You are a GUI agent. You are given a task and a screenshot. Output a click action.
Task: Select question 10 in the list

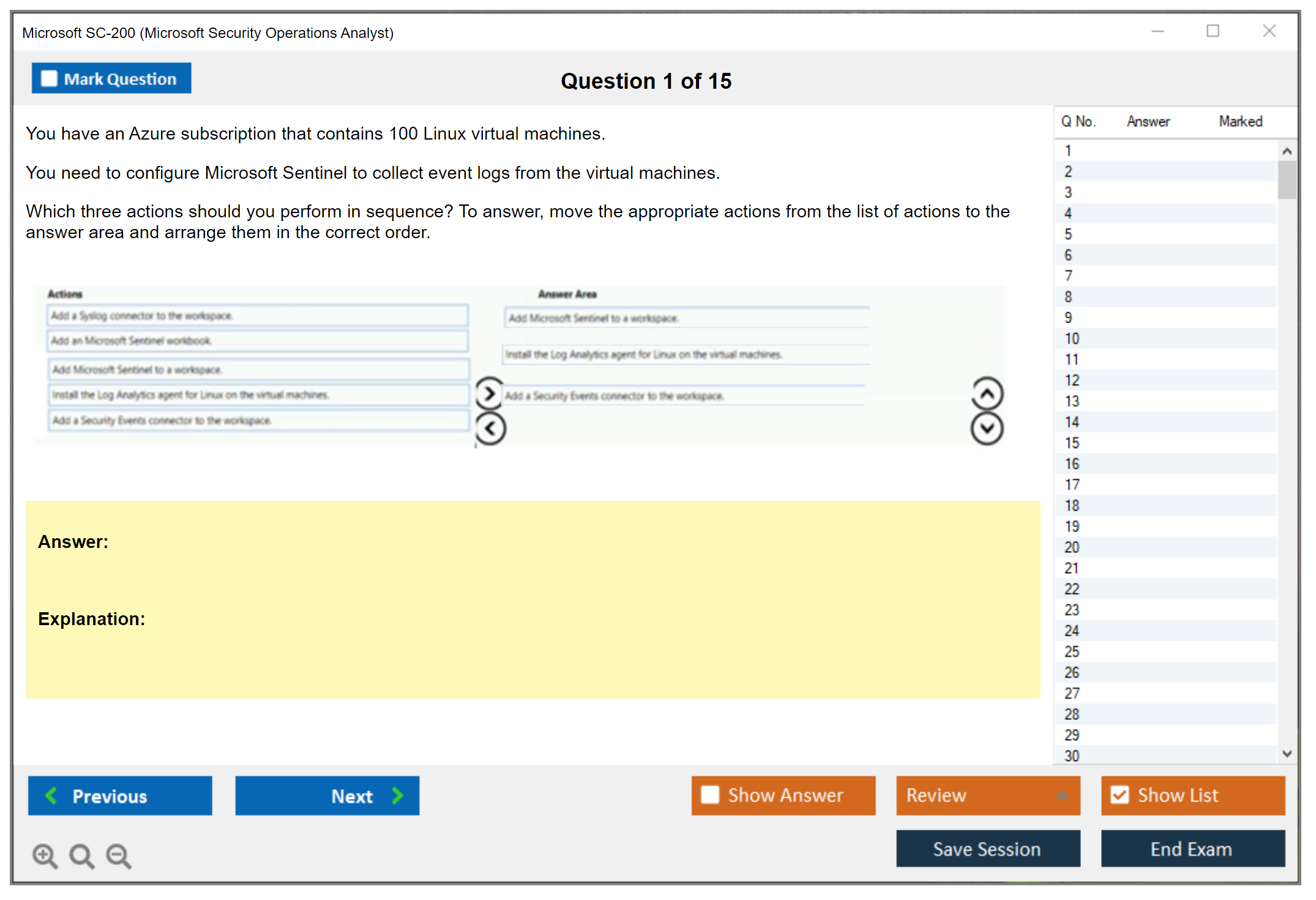[x=1072, y=339]
